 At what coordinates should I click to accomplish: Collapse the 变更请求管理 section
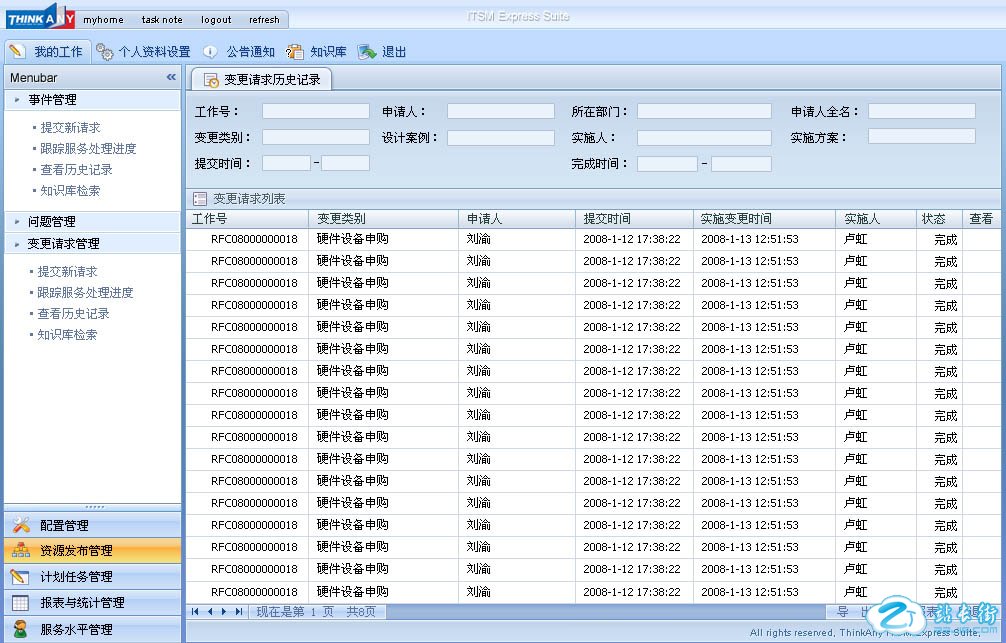click(x=63, y=244)
